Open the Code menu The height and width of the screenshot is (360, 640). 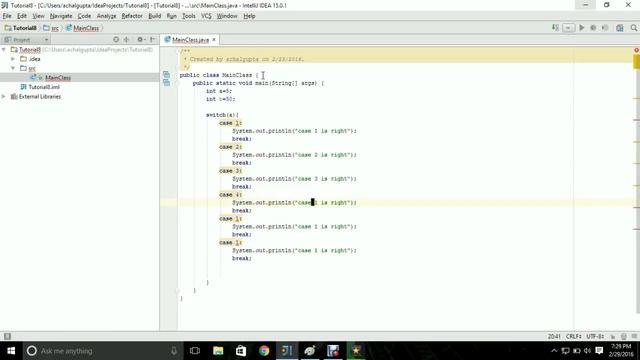(84, 16)
